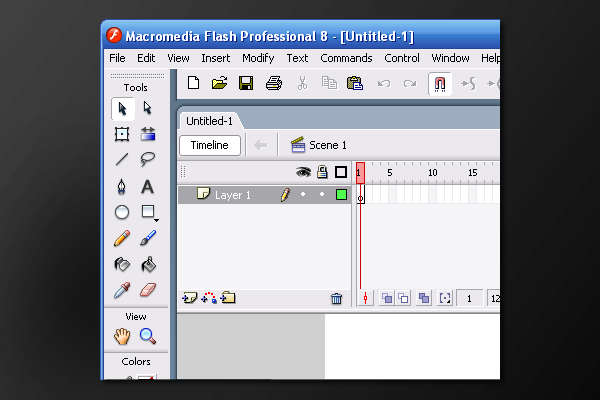Toggle the Onion Skin Outlines button

(x=403, y=298)
